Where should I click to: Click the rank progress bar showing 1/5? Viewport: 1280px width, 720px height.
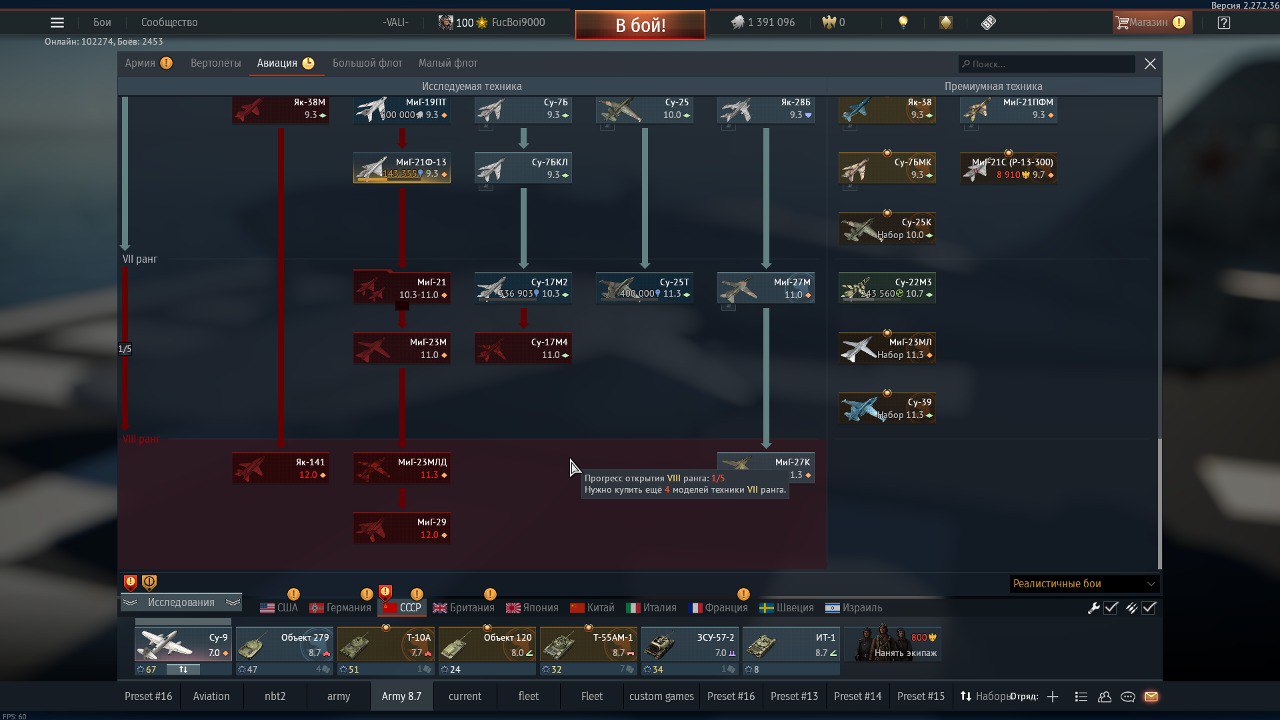[125, 349]
